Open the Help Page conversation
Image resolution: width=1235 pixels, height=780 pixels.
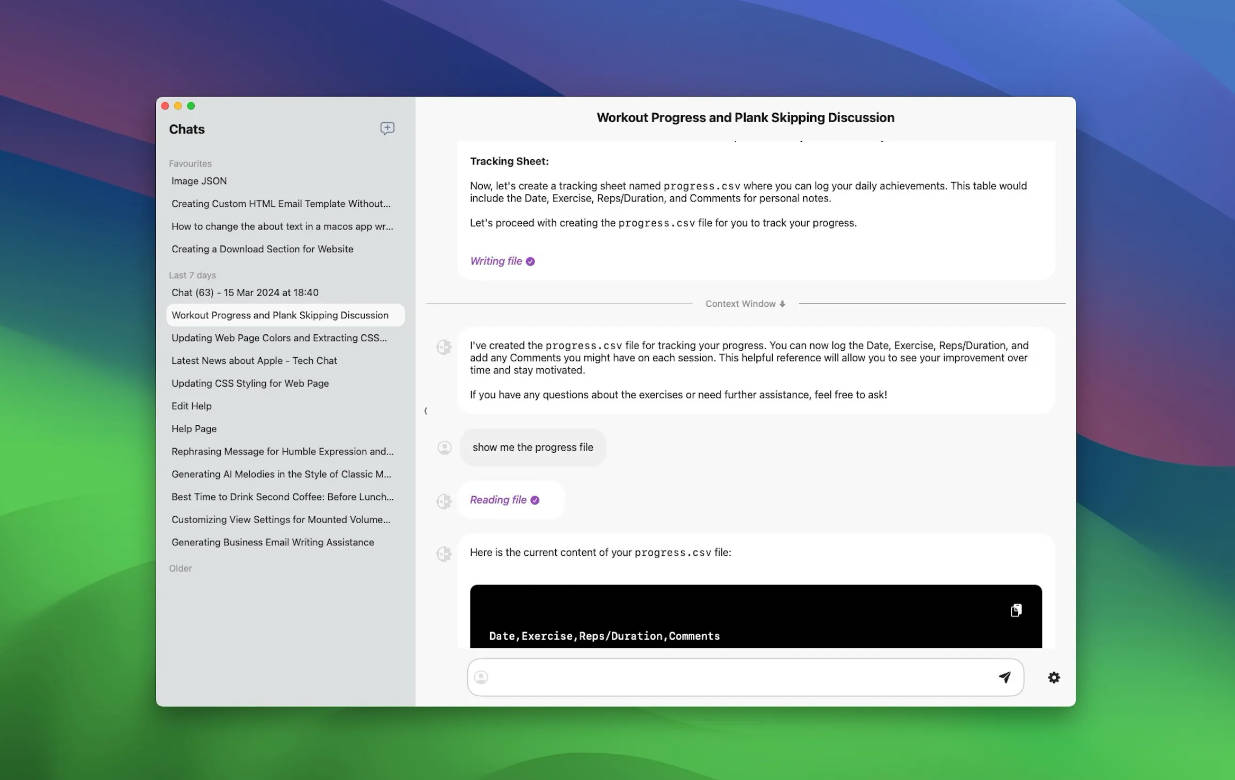pyautogui.click(x=194, y=428)
